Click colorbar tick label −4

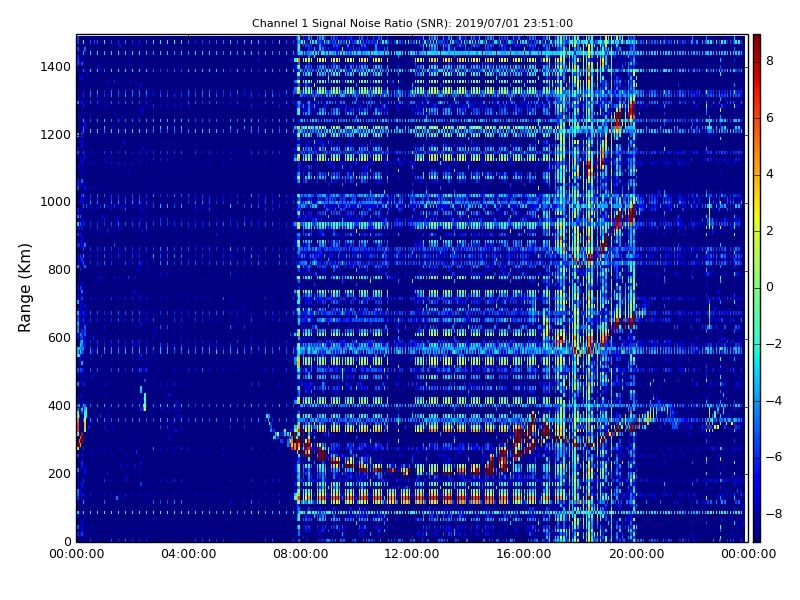pos(774,401)
